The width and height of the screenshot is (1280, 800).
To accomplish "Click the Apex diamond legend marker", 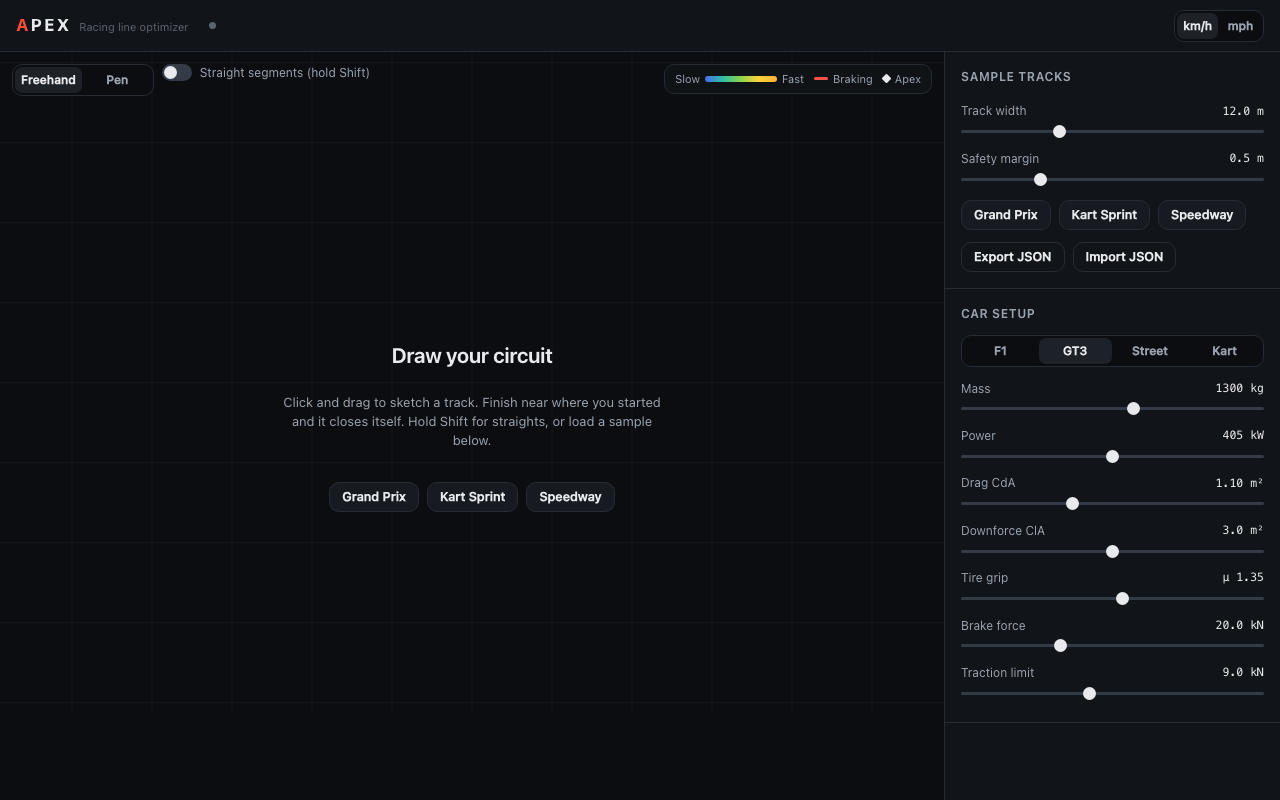I will (886, 79).
